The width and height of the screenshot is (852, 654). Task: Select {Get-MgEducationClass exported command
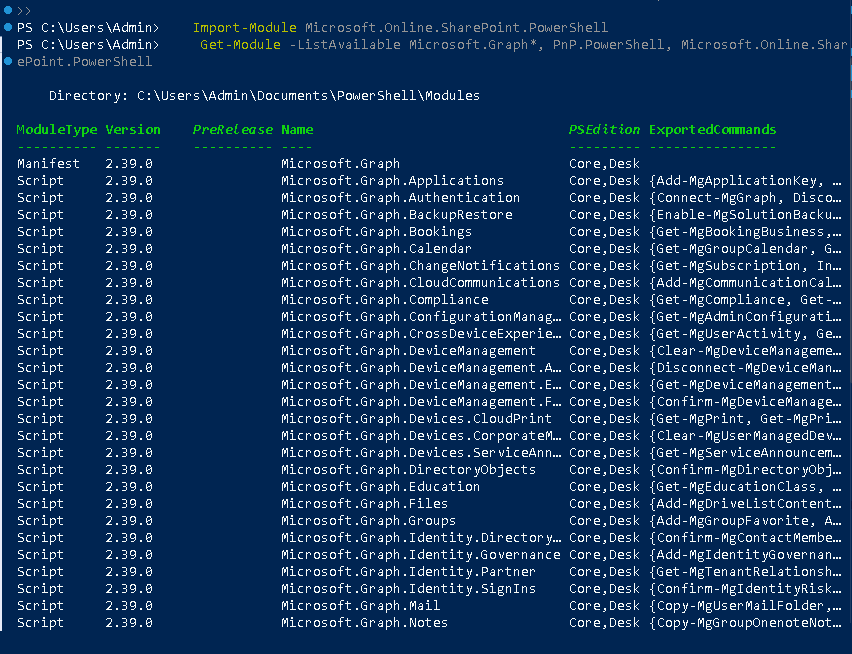pyautogui.click(x=736, y=487)
